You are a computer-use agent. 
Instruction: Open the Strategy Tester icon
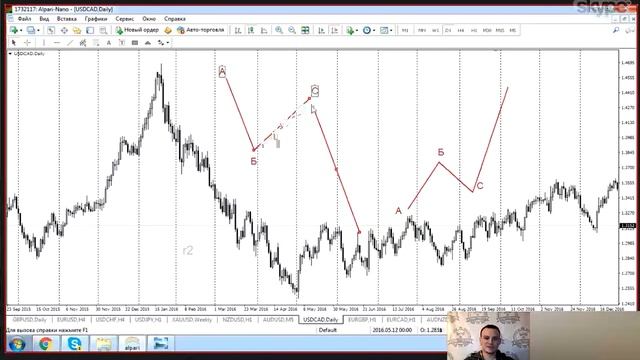(103, 30)
